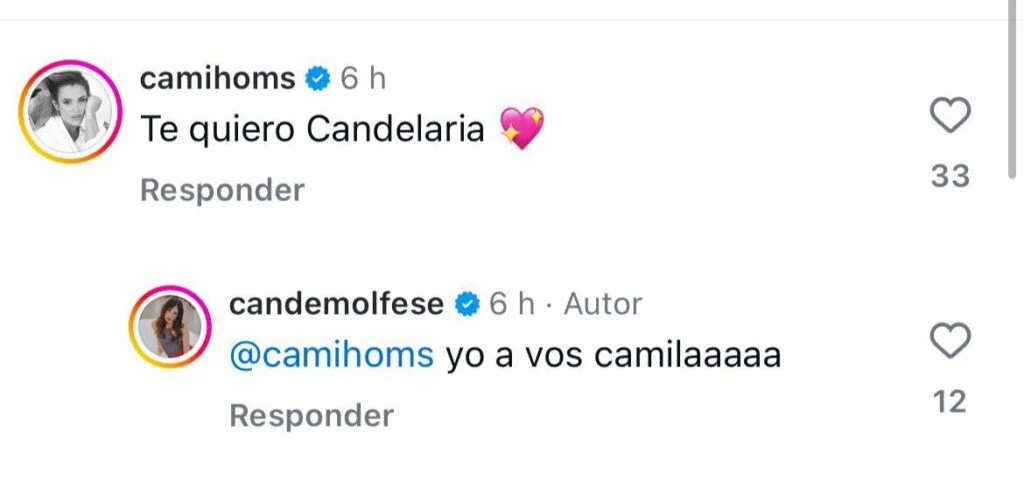This screenshot has width=1024, height=480.
Task: Click the 6 h timestamp on camihoms comment
Action: (x=363, y=79)
